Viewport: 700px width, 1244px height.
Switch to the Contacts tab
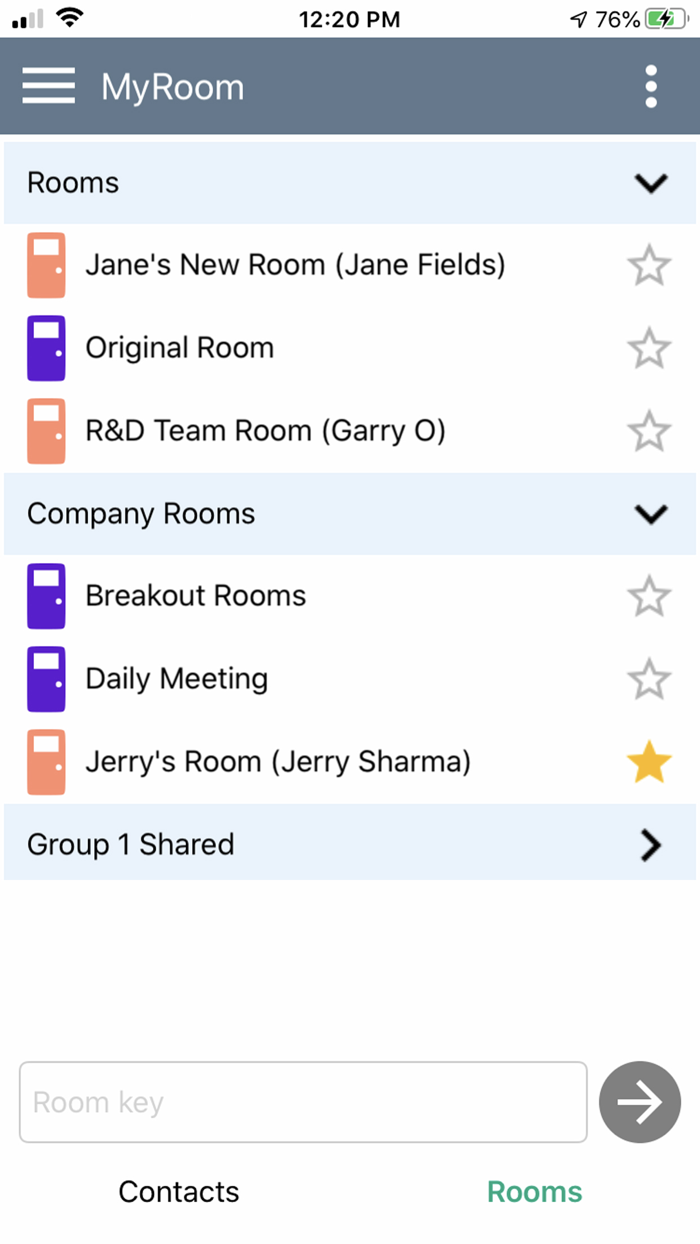click(179, 1192)
